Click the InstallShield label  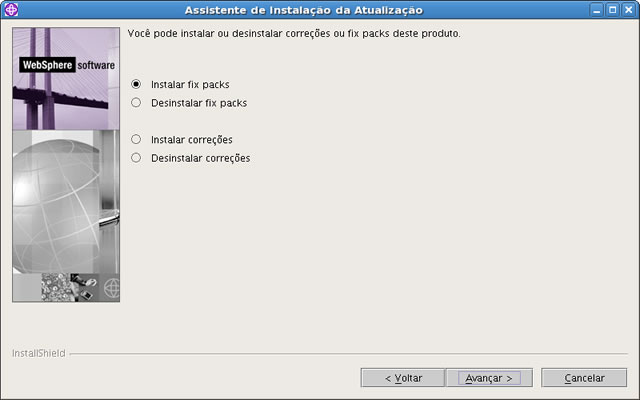point(38,353)
